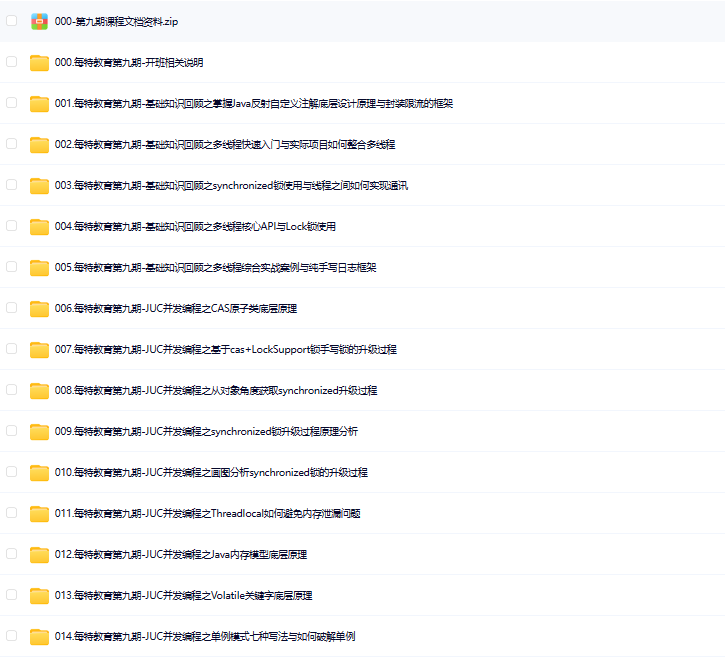Viewport: 725px width, 664px height.
Task: Click folder icon of item 011 Threadlocal
Action: point(39,514)
